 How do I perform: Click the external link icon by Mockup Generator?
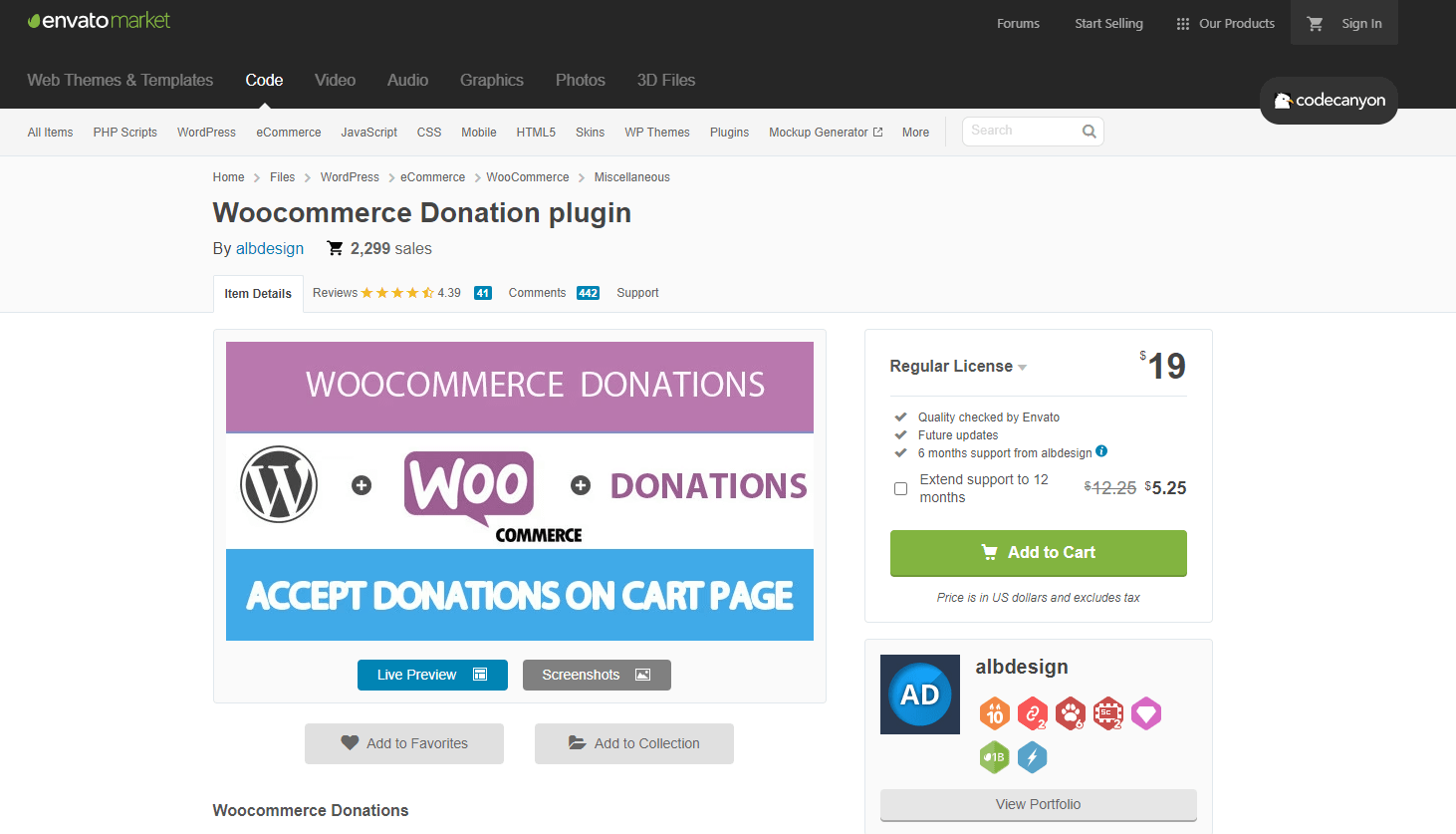(877, 132)
